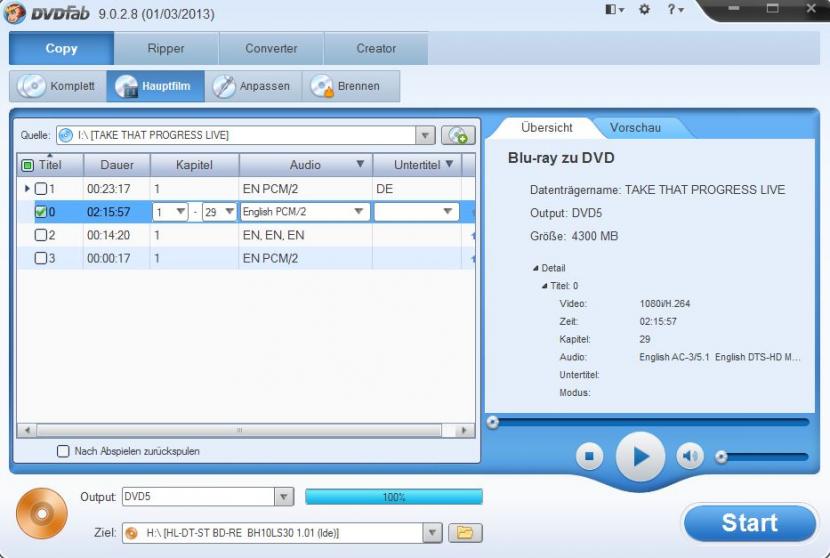
Task: Click the Start button
Action: click(750, 523)
